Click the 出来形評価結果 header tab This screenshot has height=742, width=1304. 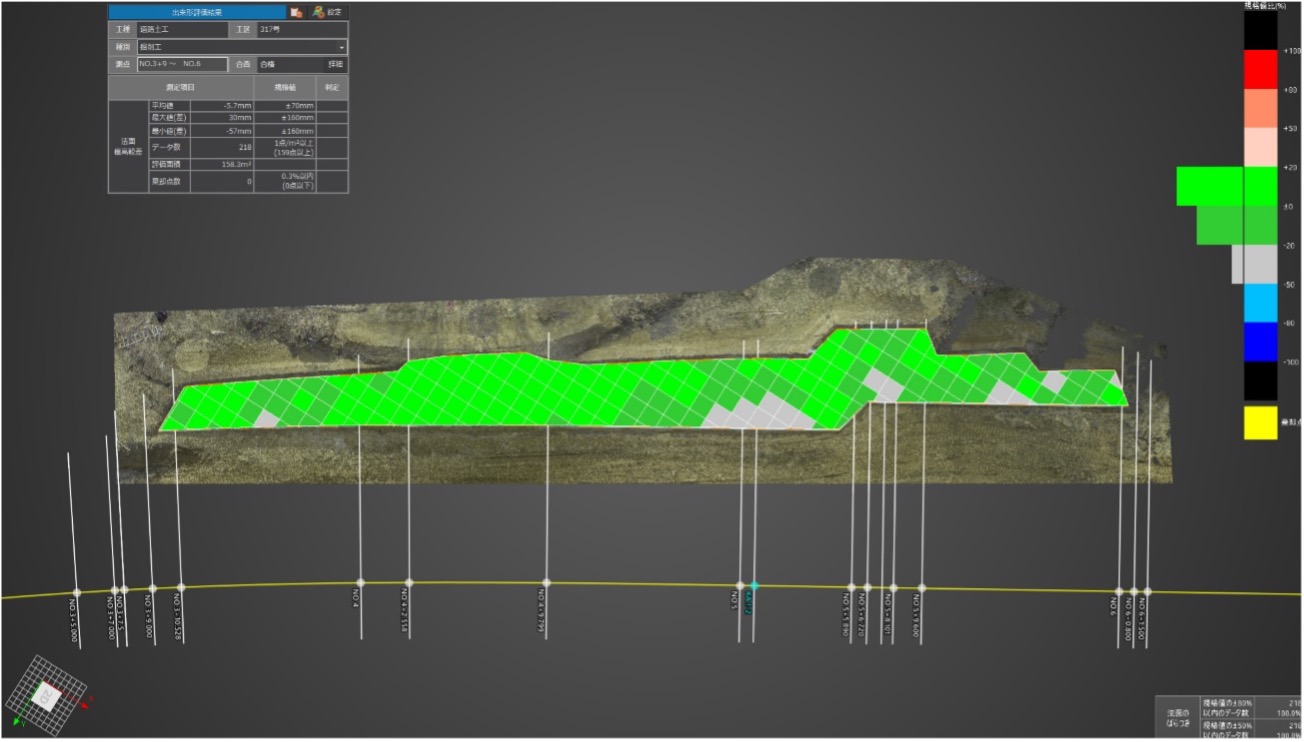[x=197, y=13]
